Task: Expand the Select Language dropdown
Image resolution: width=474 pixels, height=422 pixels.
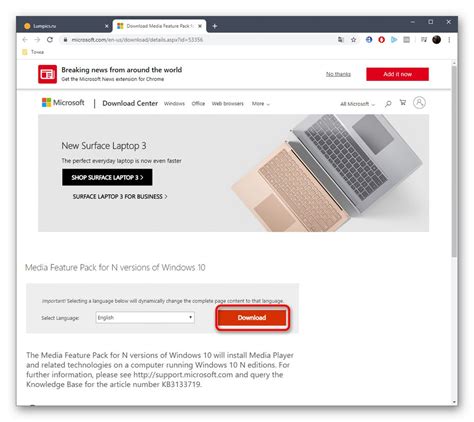Action: (x=145, y=317)
